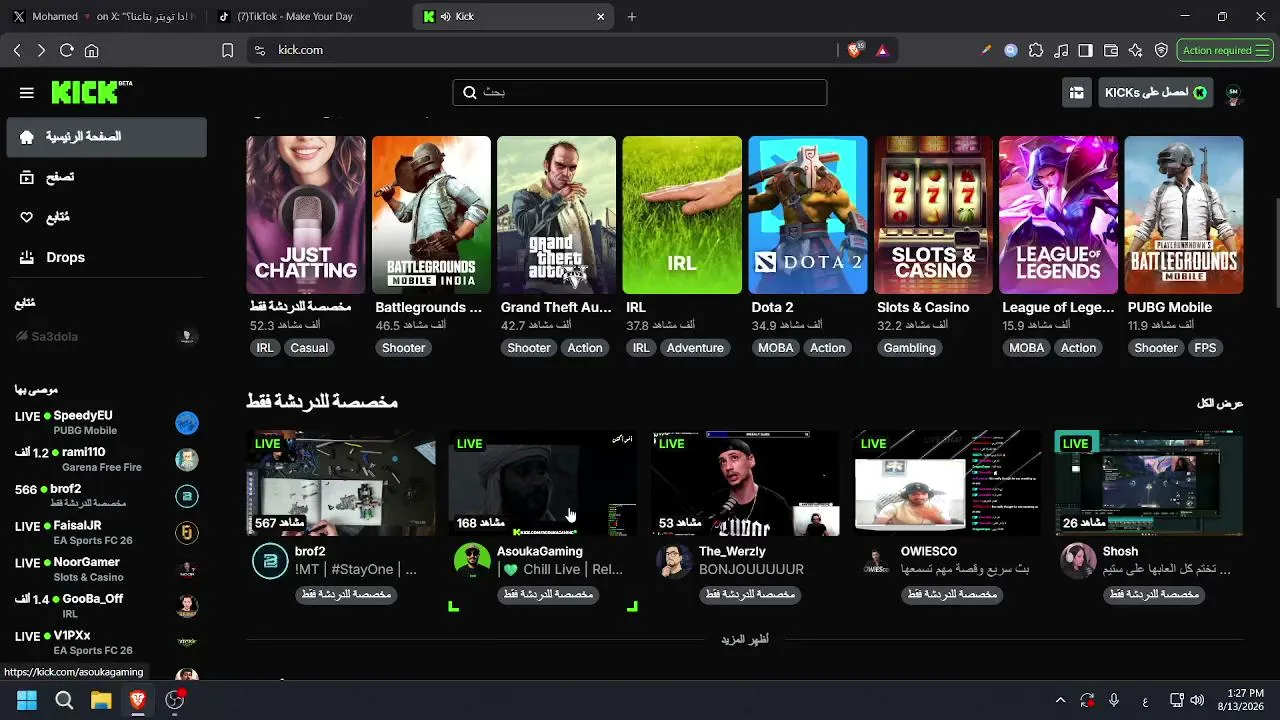Go back in browser history
This screenshot has width=1280, height=720.
(x=17, y=50)
